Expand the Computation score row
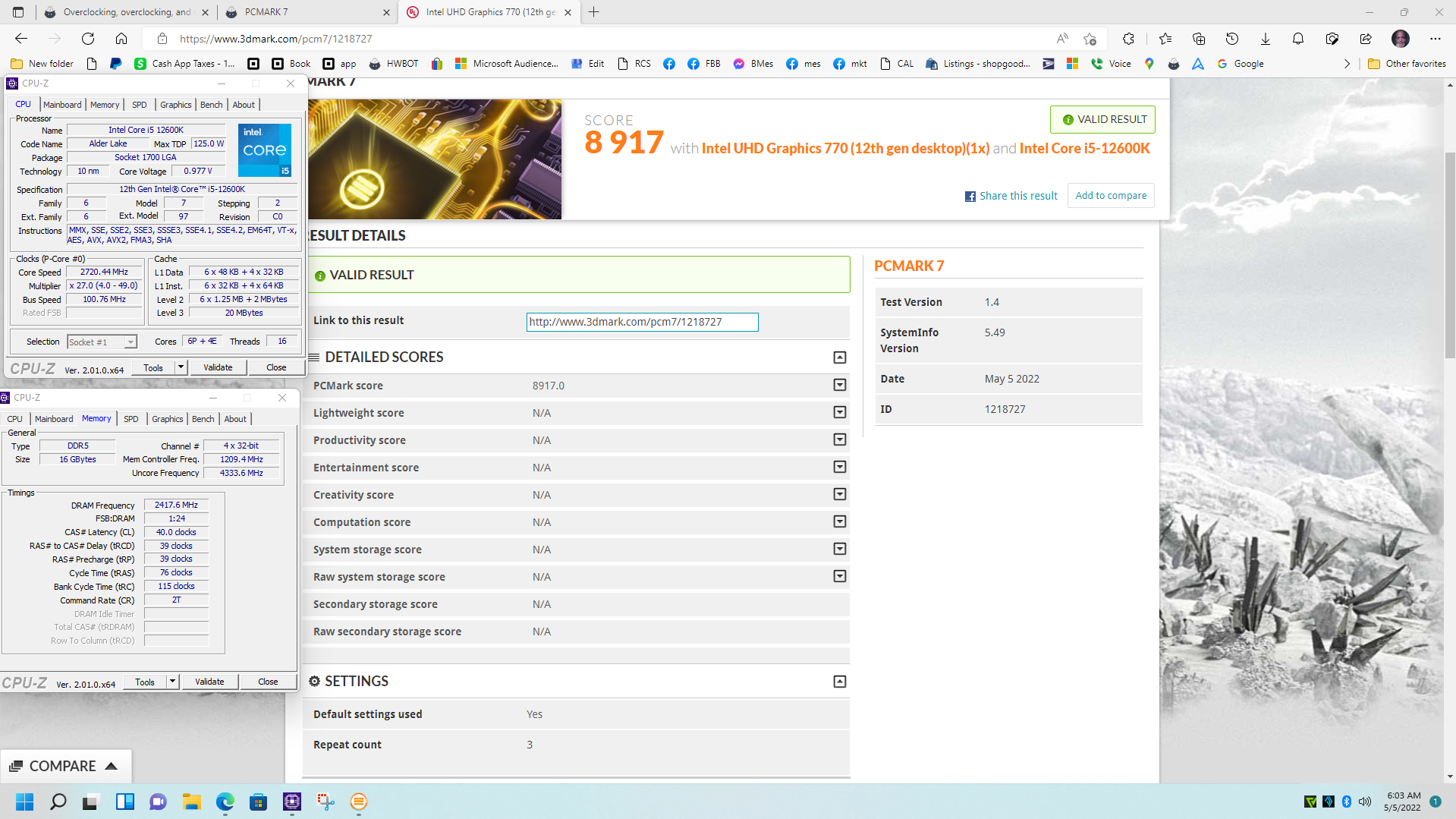This screenshot has width=1456, height=819. tap(840, 521)
